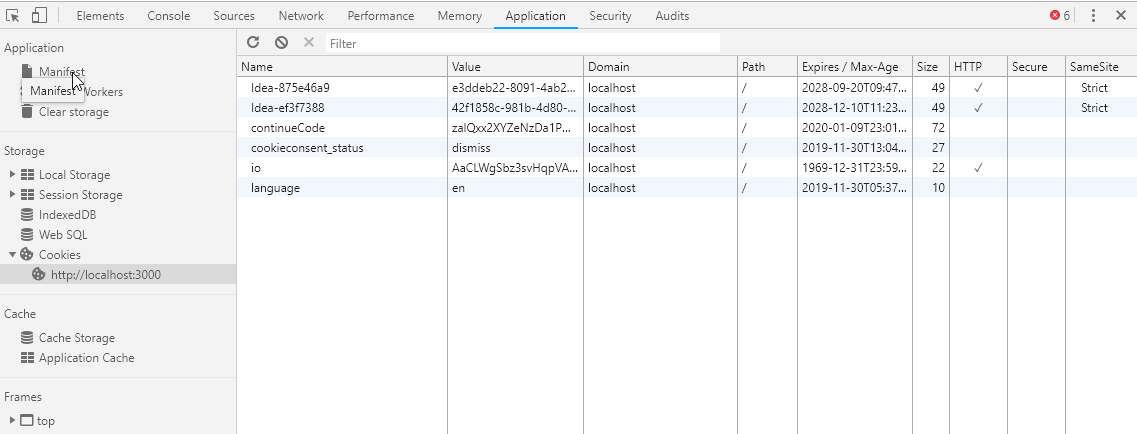The height and width of the screenshot is (434, 1137).
Task: Switch to the Console tab
Action: pyautogui.click(x=168, y=16)
